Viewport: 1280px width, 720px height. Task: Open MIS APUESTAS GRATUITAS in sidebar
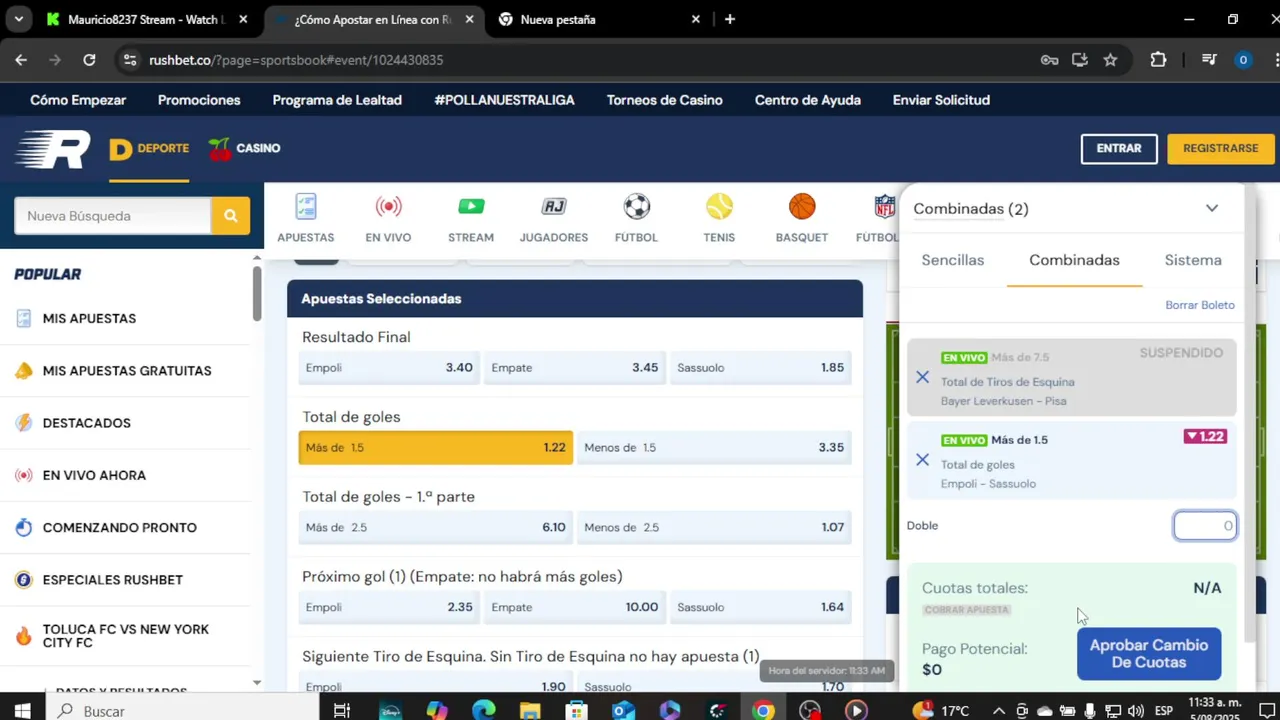[127, 371]
